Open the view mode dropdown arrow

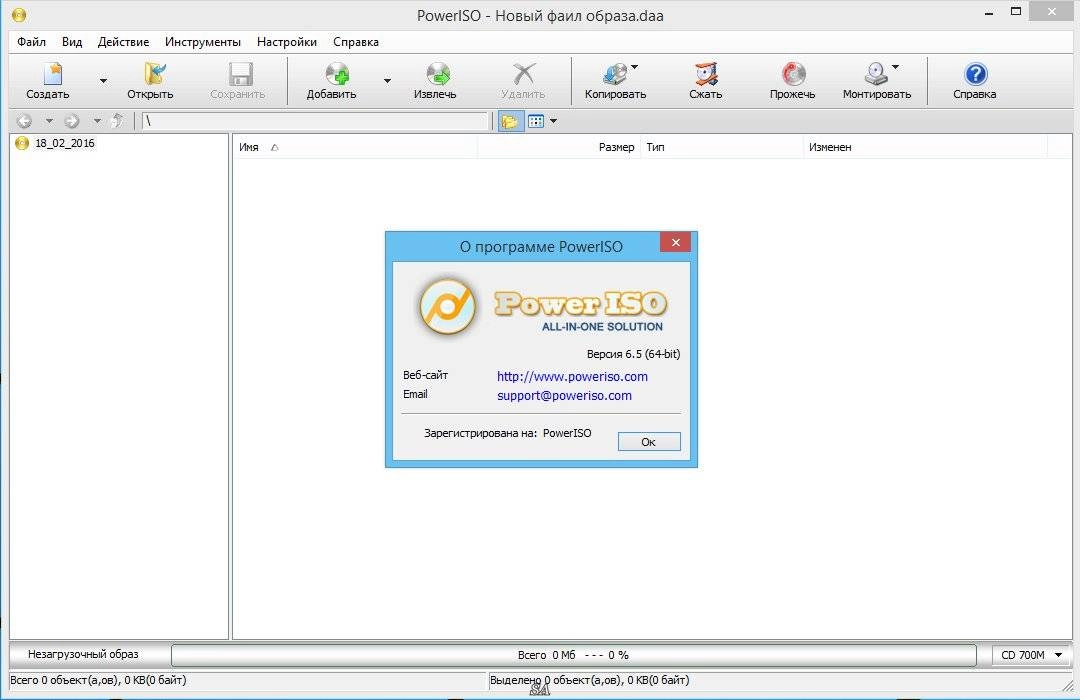553,121
